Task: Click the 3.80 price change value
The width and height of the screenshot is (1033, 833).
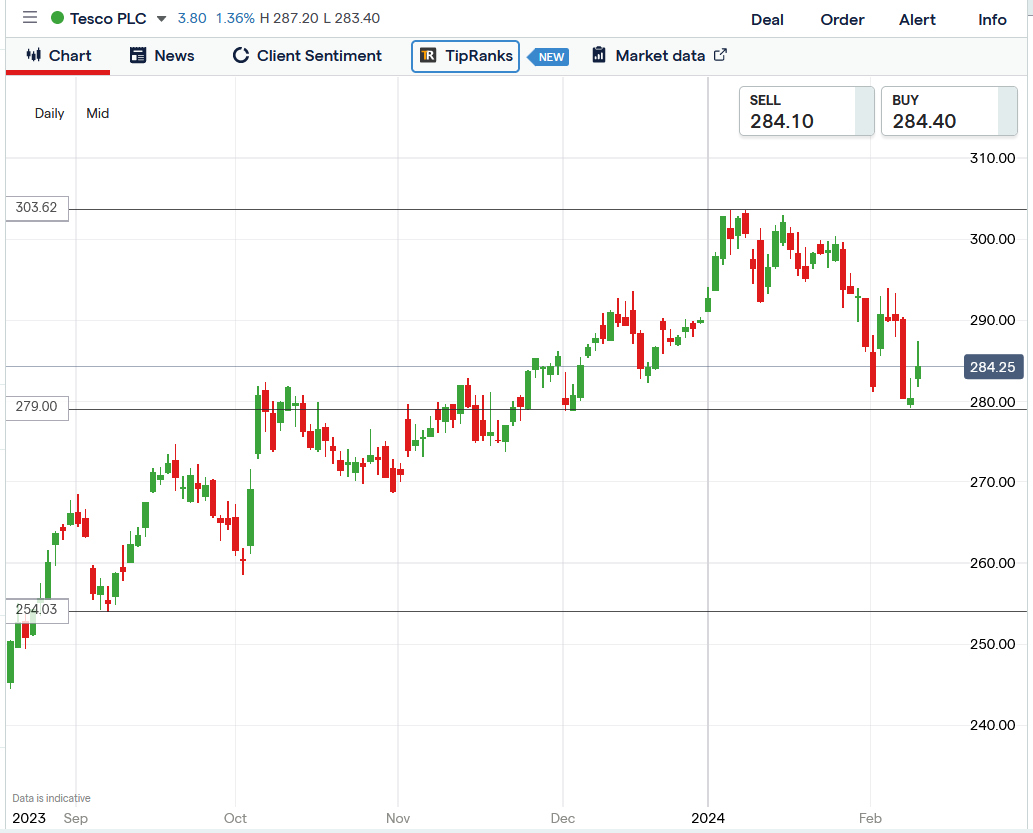Action: (x=192, y=18)
